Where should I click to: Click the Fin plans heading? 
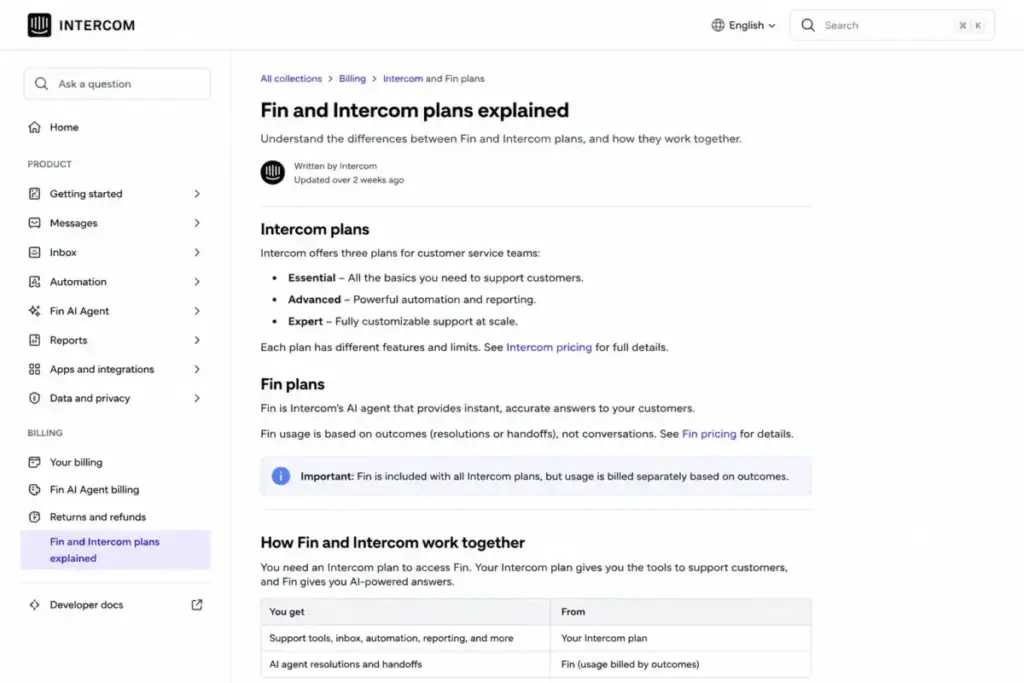(x=293, y=384)
